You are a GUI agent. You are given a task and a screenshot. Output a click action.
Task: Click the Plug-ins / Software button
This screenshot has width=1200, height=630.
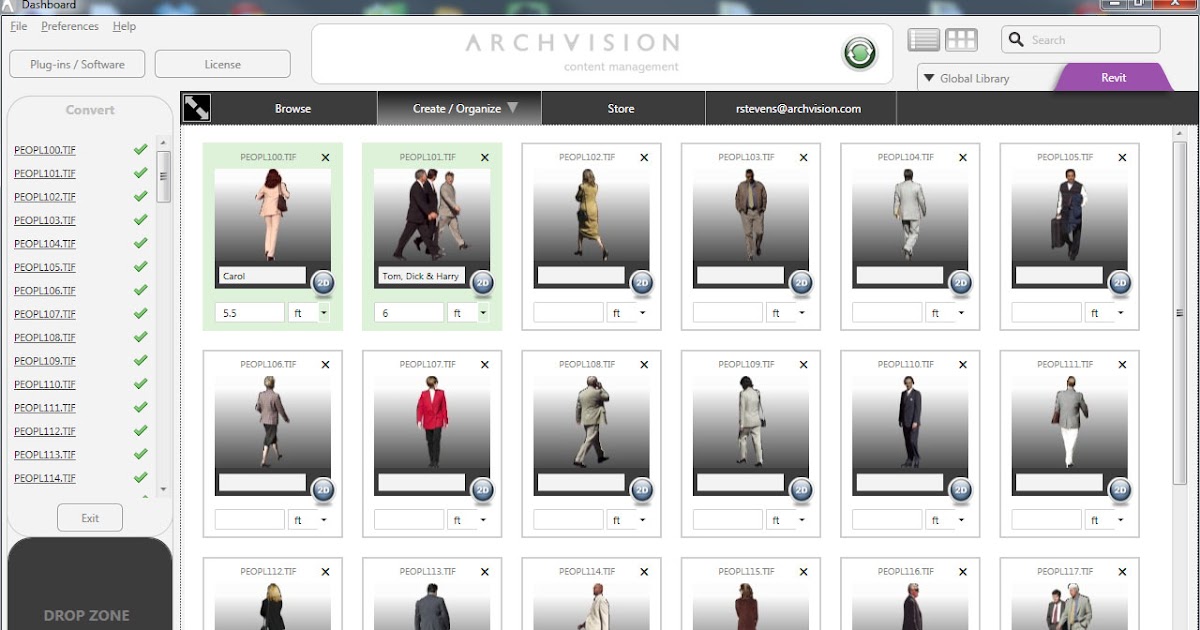tap(77, 64)
